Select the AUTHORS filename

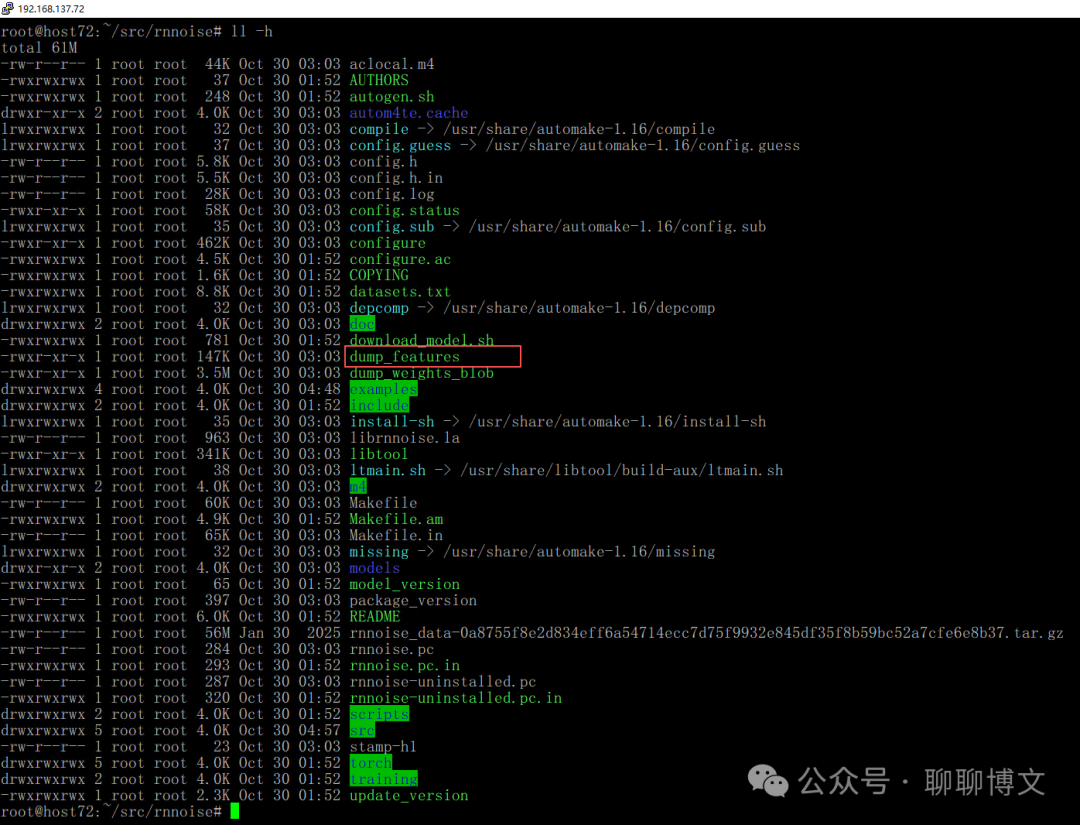tap(379, 81)
